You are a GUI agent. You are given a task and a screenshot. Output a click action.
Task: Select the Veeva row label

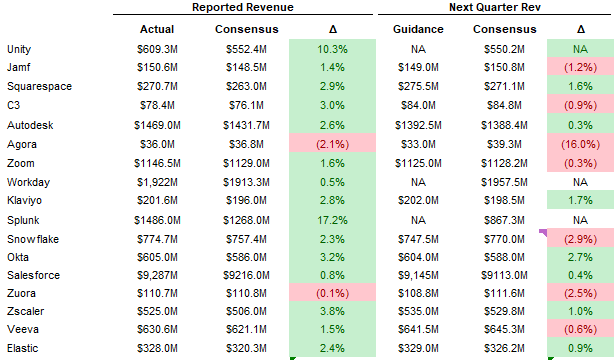[x=23, y=329]
